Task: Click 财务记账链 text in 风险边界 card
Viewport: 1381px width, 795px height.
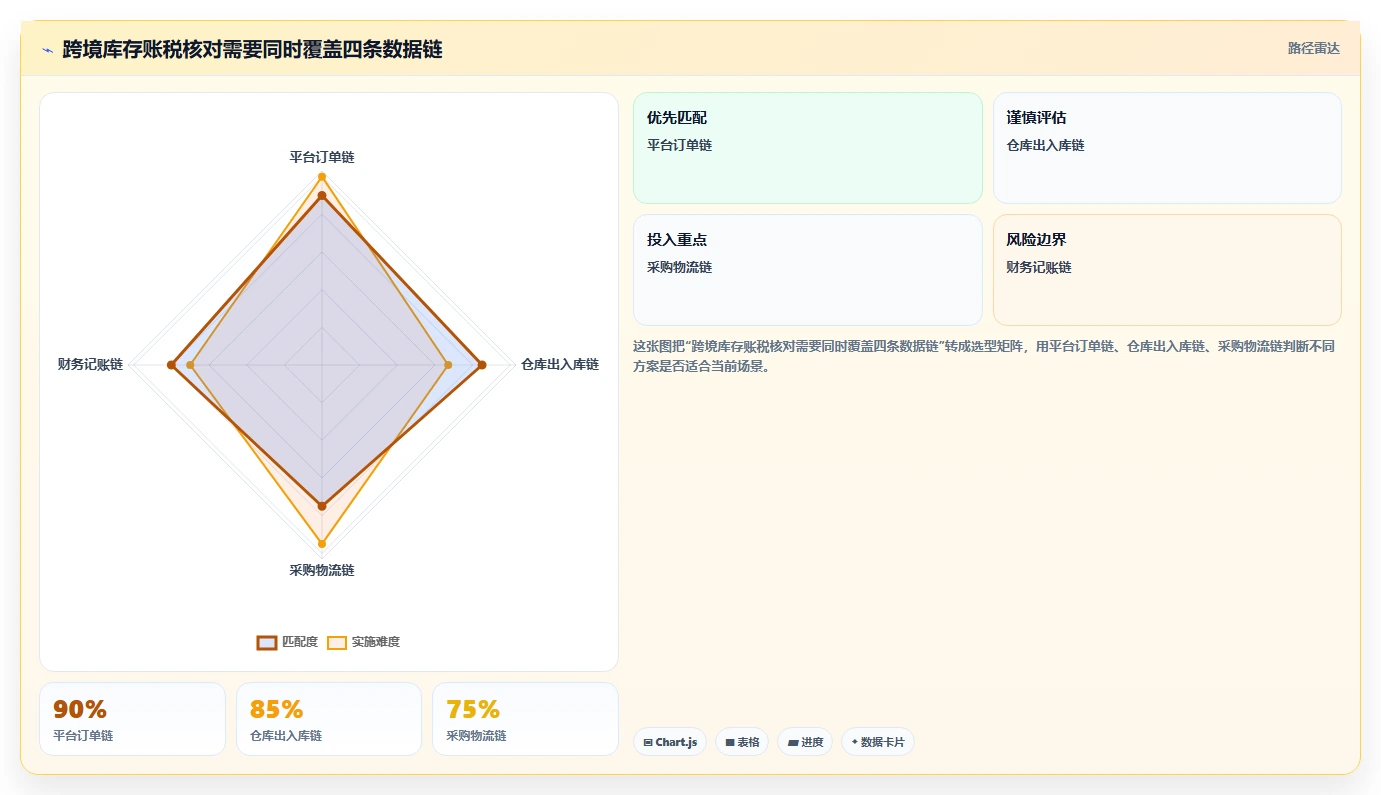Action: pos(1039,267)
